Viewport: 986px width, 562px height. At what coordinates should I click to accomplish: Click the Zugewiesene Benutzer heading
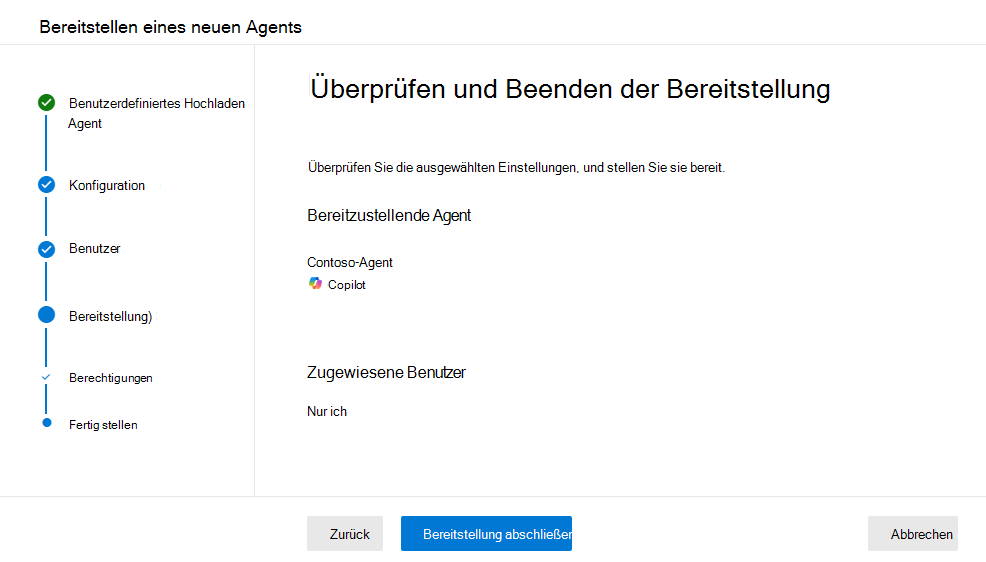click(386, 372)
